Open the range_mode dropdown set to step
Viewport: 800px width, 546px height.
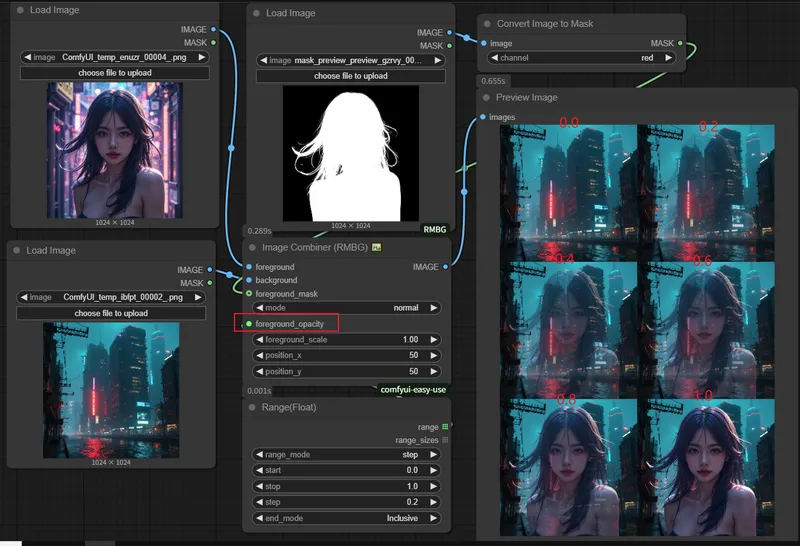(346, 454)
